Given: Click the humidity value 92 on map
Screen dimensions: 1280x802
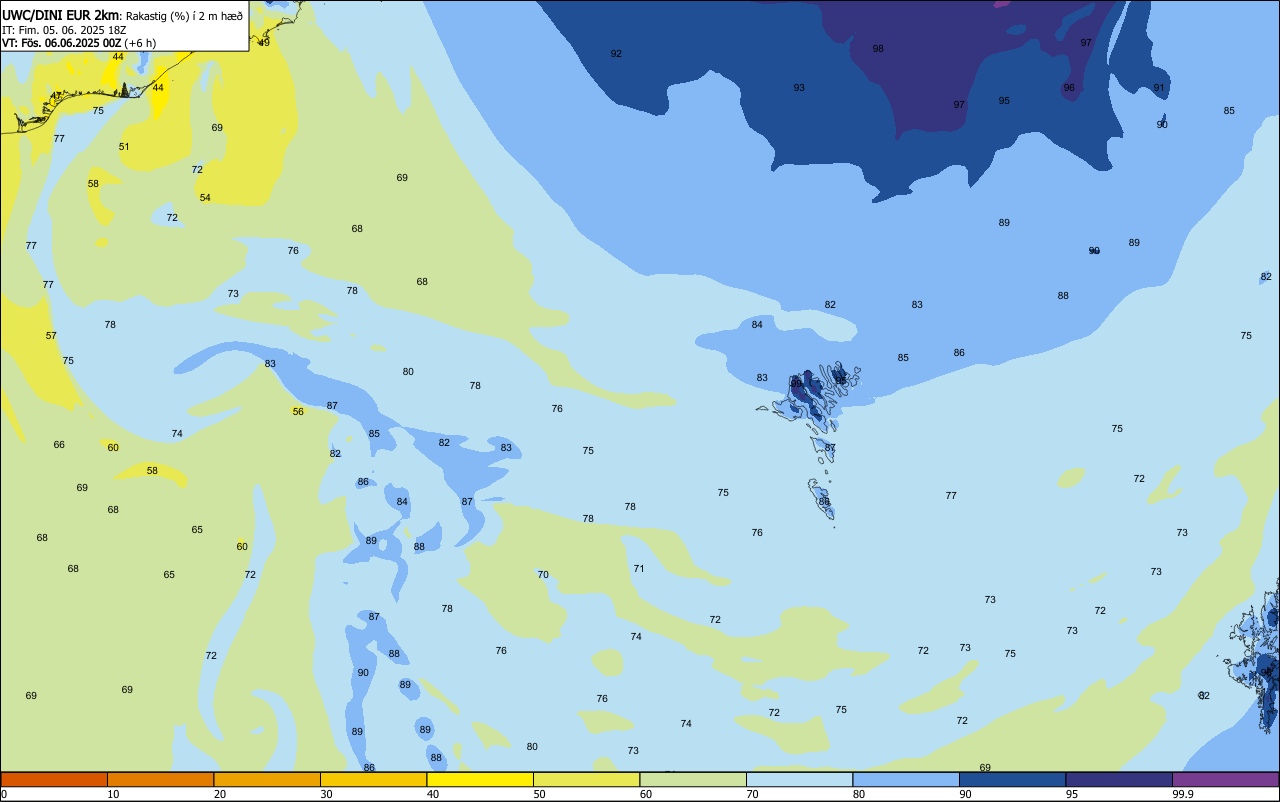Looking at the screenshot, I should (x=616, y=54).
